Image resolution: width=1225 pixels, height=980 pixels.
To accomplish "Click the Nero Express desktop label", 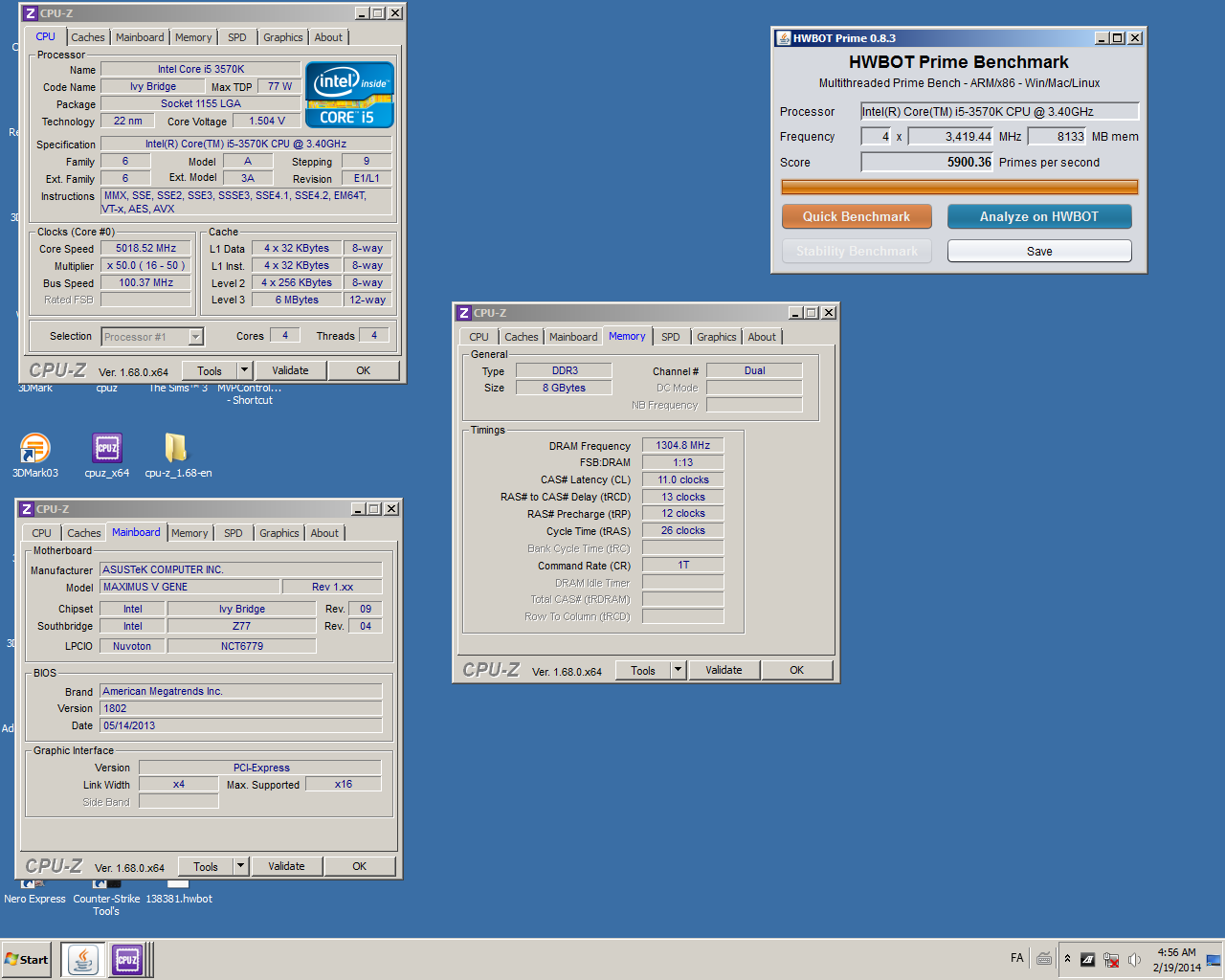I will pos(34,899).
